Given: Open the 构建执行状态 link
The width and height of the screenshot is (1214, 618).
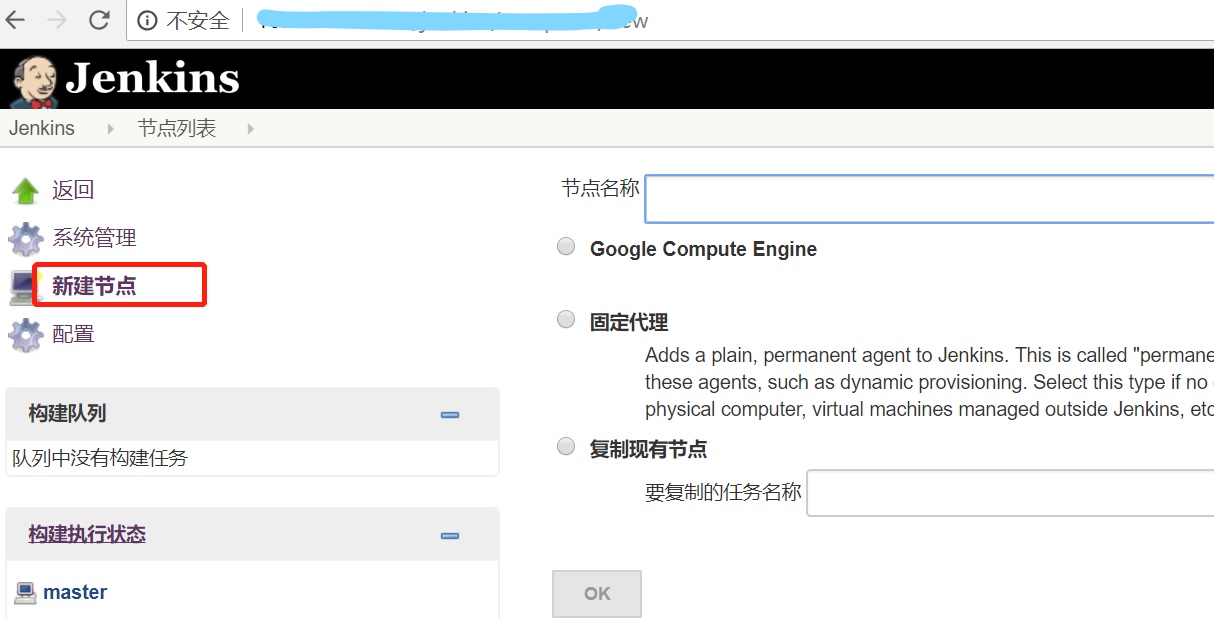Looking at the screenshot, I should (x=87, y=534).
